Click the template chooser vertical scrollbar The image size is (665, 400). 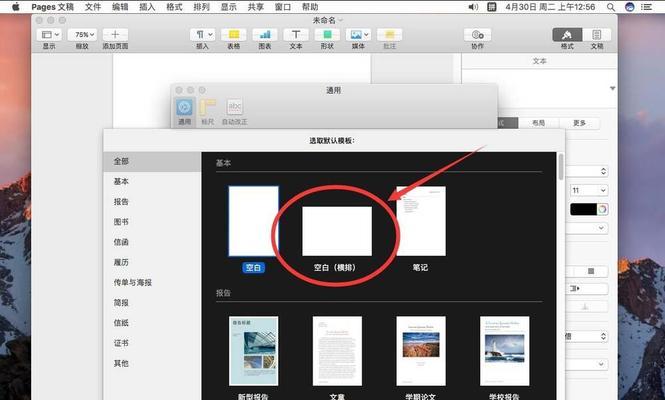[x=561, y=167]
